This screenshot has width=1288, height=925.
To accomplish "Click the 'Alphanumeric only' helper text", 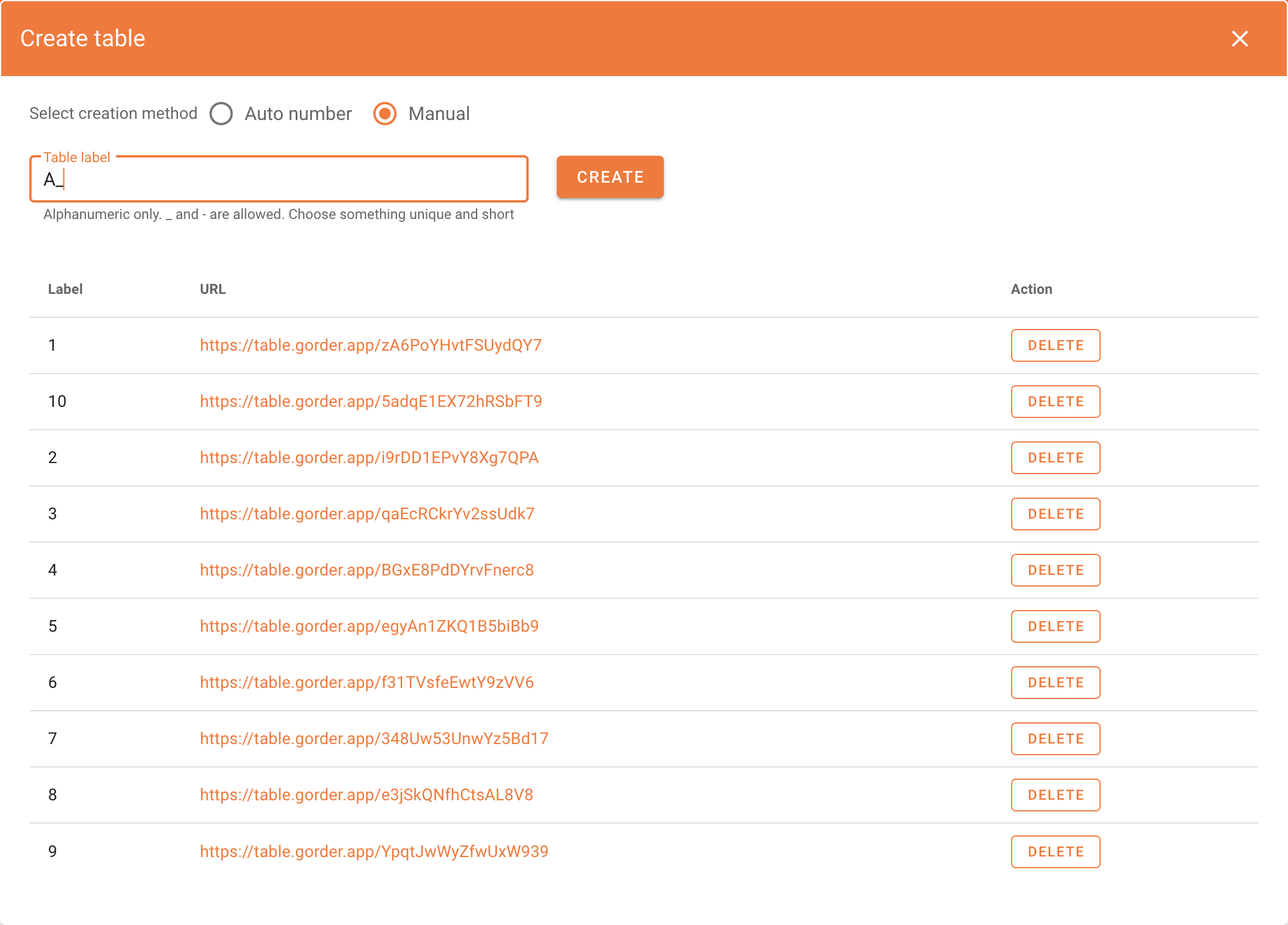I will [279, 214].
